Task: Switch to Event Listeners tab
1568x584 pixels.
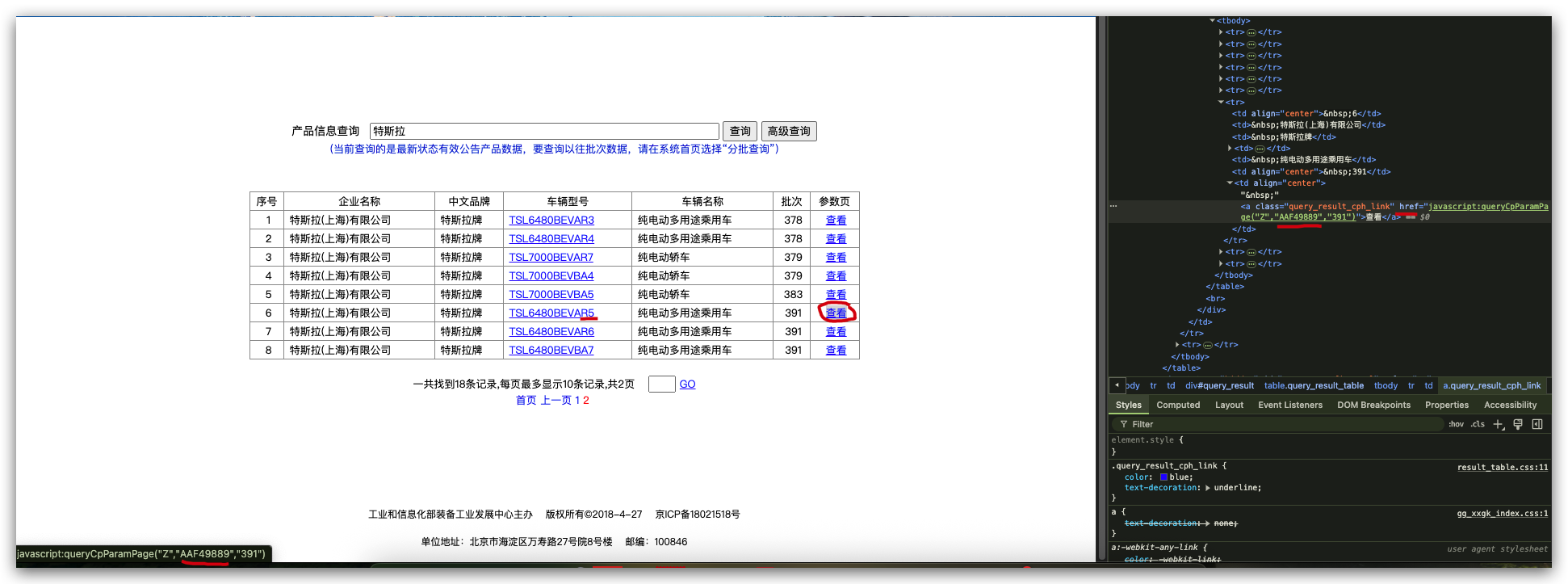Action: pos(1290,405)
